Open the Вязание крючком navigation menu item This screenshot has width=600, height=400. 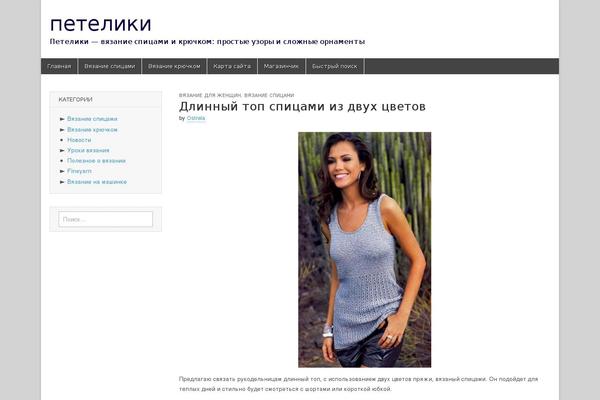pyautogui.click(x=174, y=66)
